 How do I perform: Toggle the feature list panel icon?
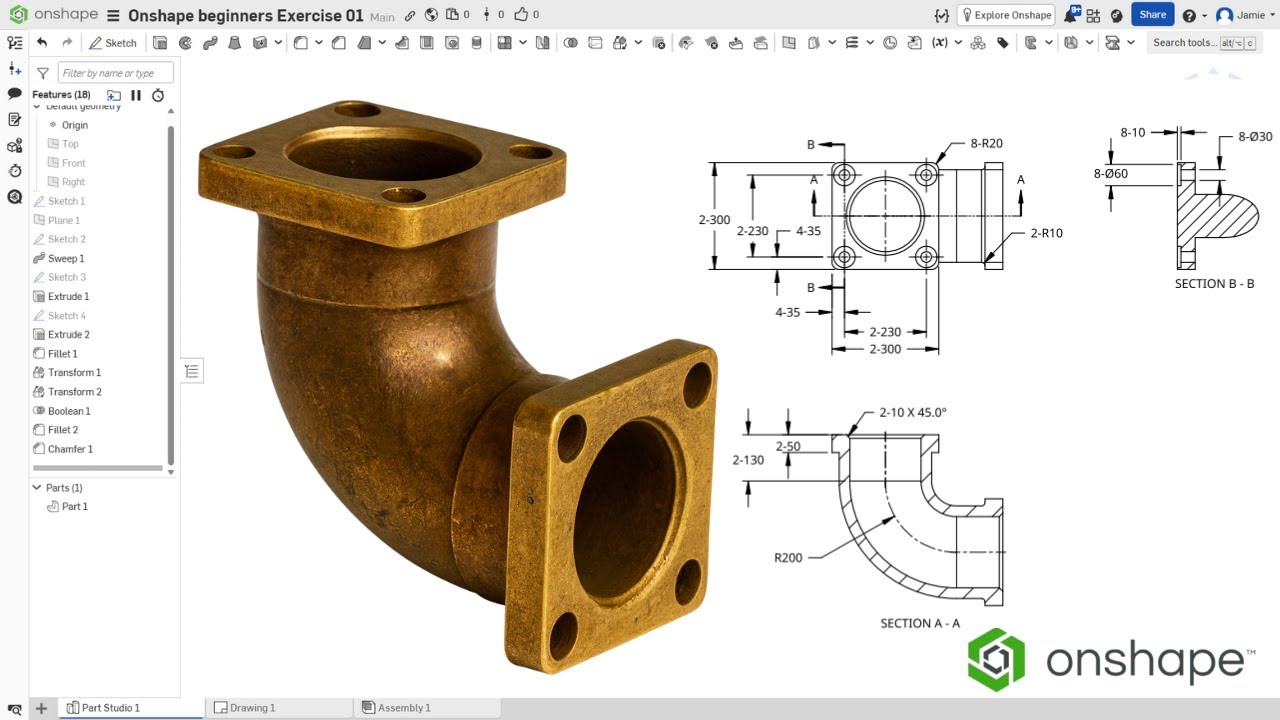[14, 43]
